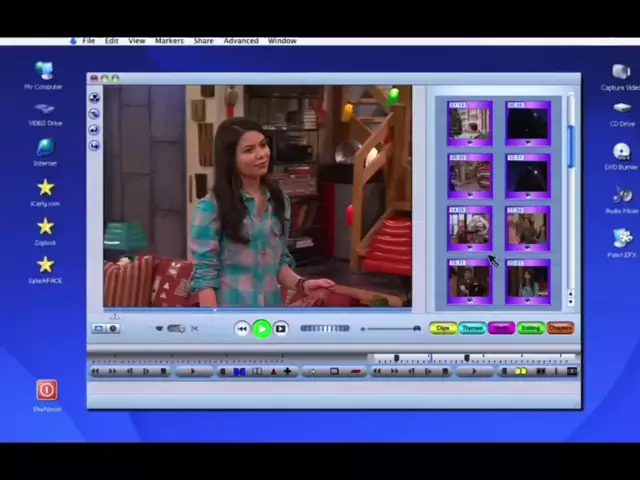Click the yellow double-square icon in right toolbar
This screenshot has width=640, height=480.
[521, 371]
